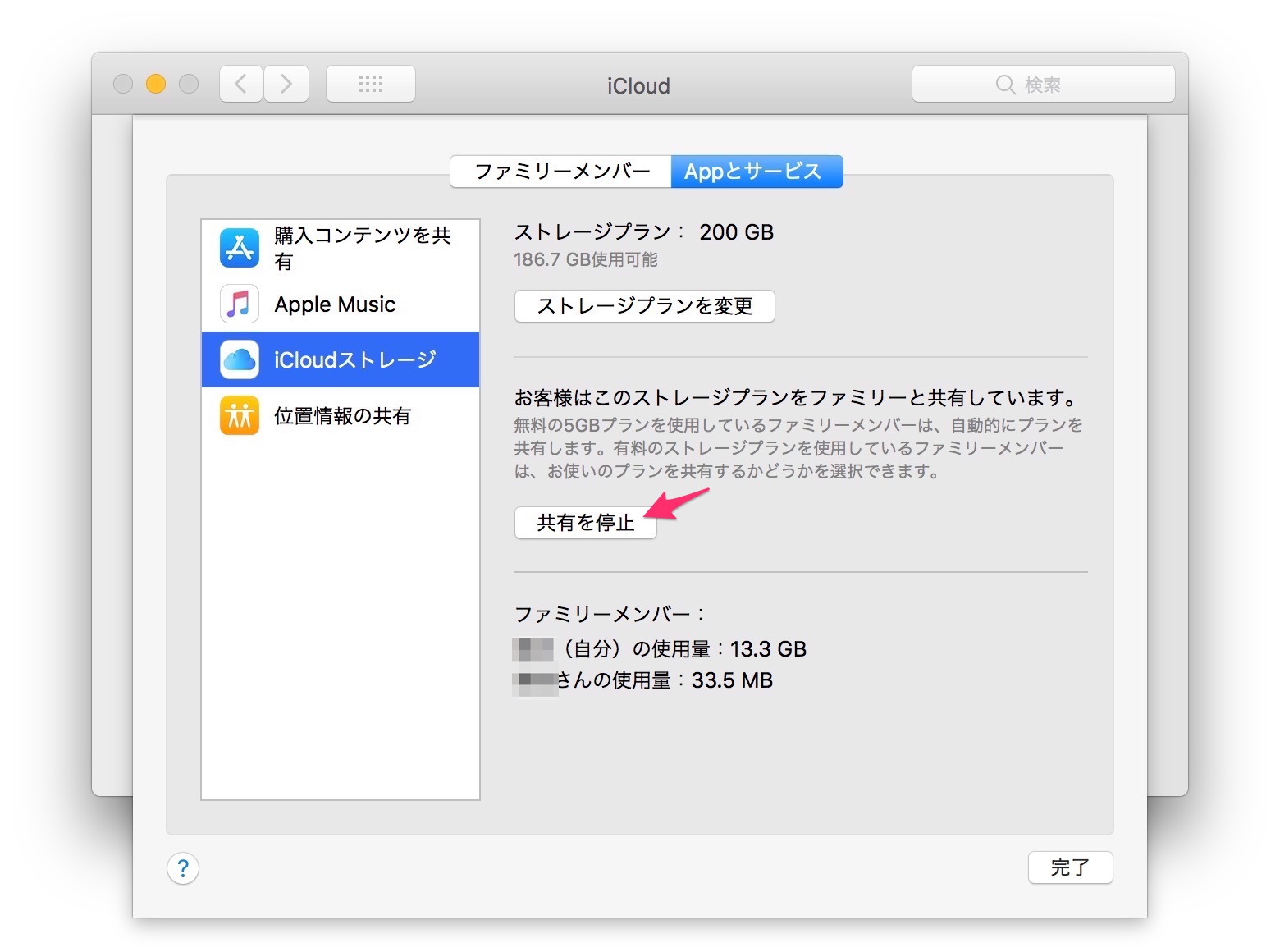The height and width of the screenshot is (952, 1280).
Task: Show all preferences via grid icon
Action: coord(371,84)
